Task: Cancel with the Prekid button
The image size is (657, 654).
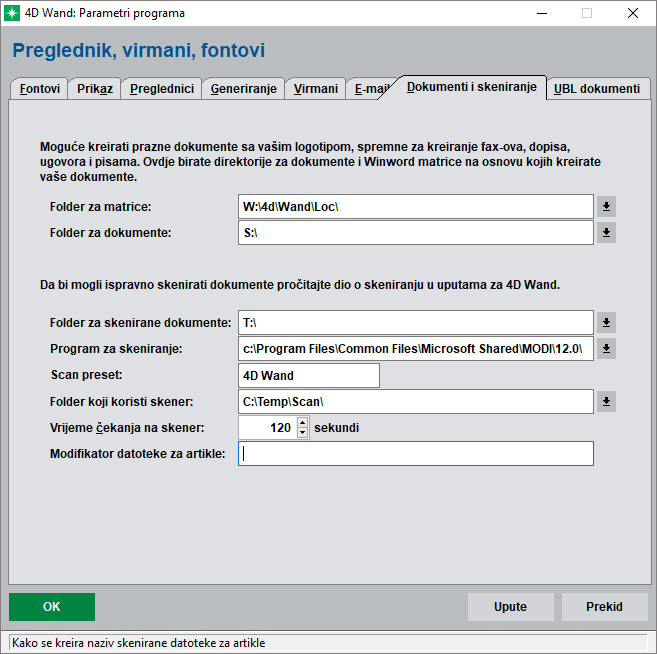Action: pos(604,607)
